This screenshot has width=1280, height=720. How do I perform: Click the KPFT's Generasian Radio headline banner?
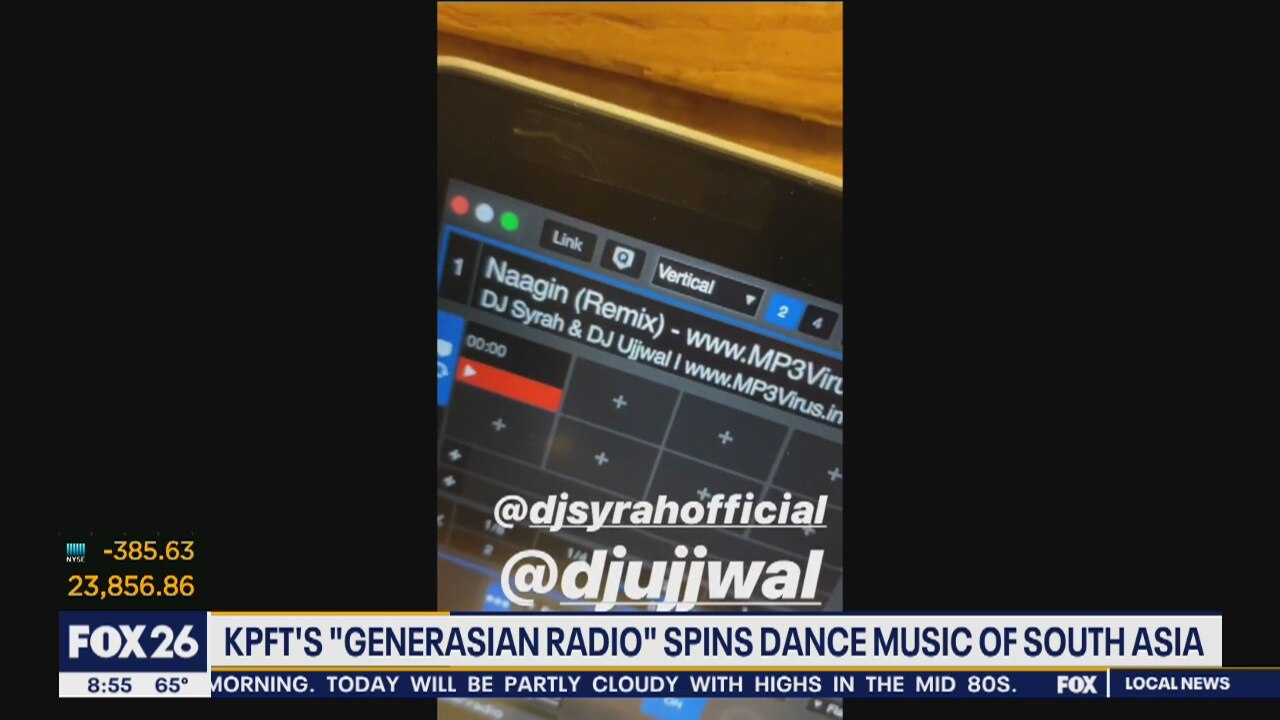tap(714, 642)
